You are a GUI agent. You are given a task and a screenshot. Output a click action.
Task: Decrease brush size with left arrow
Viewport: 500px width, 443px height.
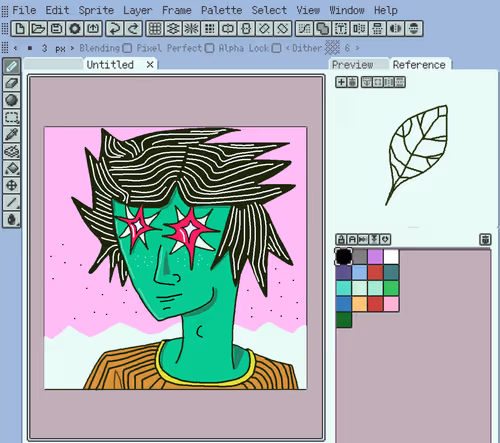[15, 48]
